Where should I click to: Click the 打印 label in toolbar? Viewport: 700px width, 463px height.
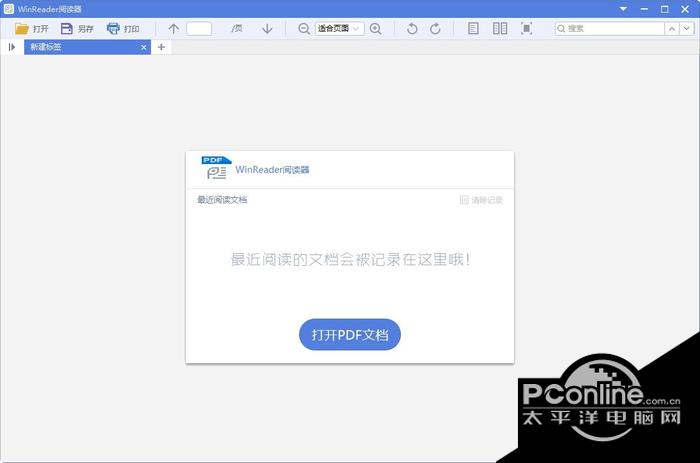(x=132, y=29)
